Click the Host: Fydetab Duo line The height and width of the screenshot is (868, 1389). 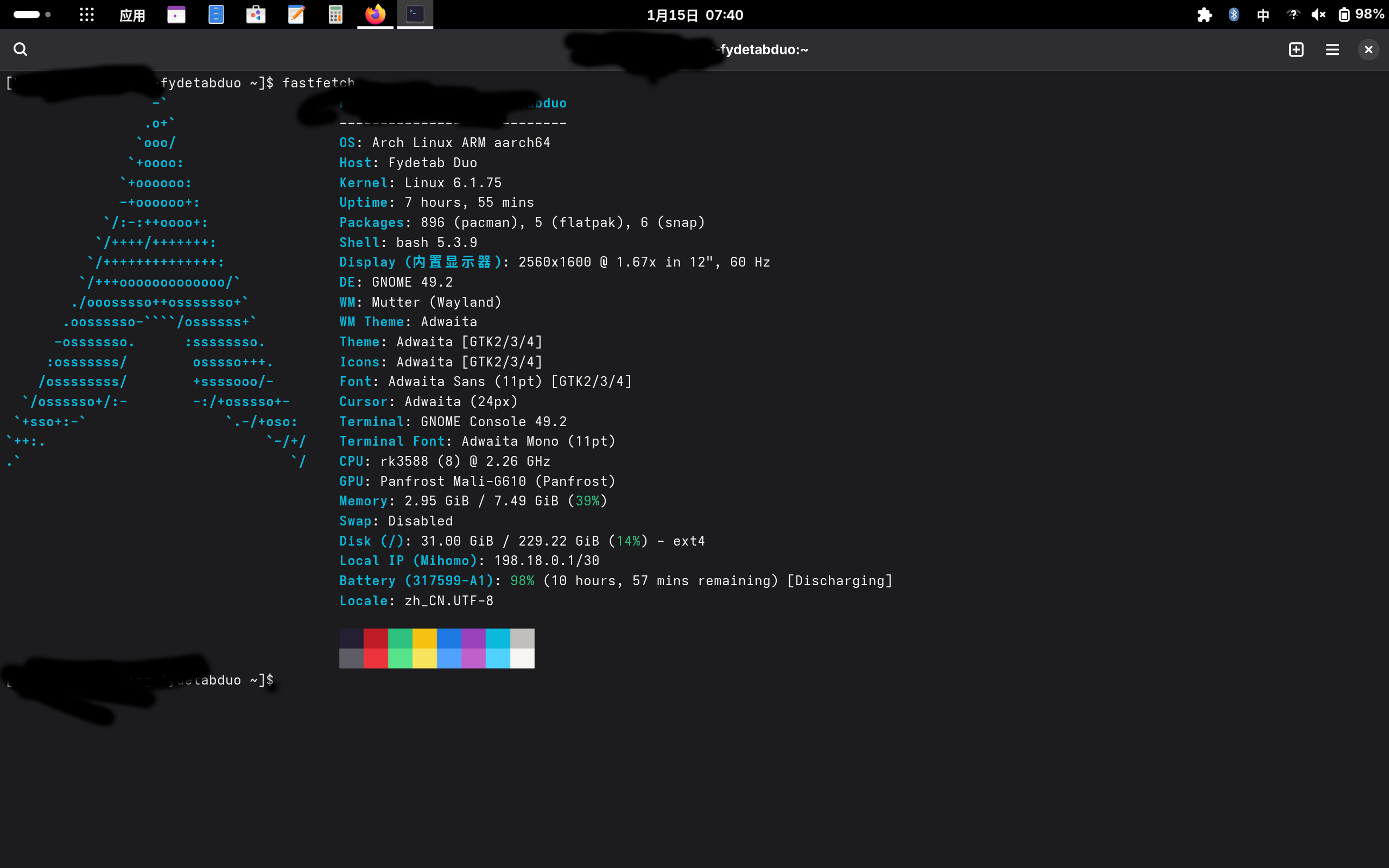[408, 162]
